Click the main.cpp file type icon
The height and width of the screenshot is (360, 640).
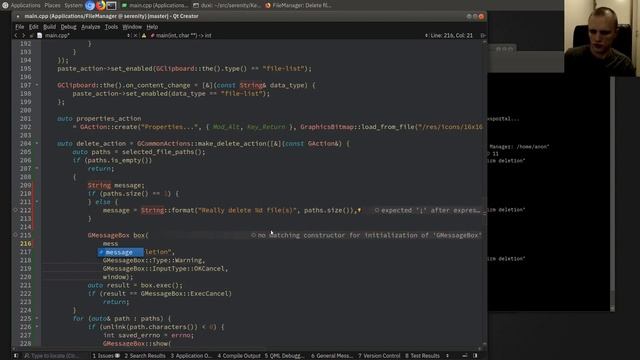pos(40,36)
